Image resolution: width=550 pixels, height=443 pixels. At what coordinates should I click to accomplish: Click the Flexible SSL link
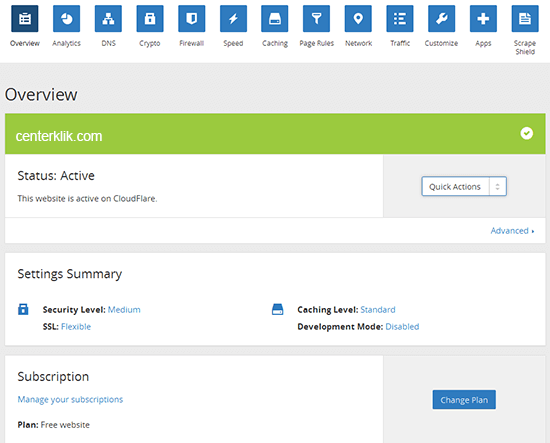tap(76, 327)
